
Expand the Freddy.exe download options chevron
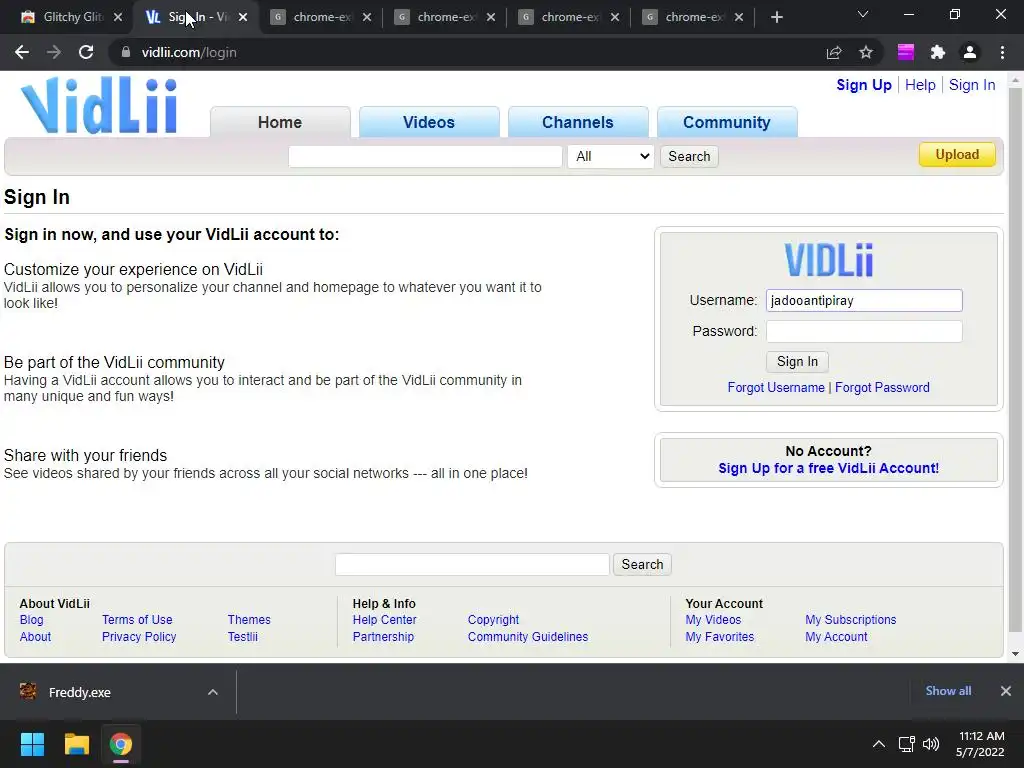[x=213, y=692]
